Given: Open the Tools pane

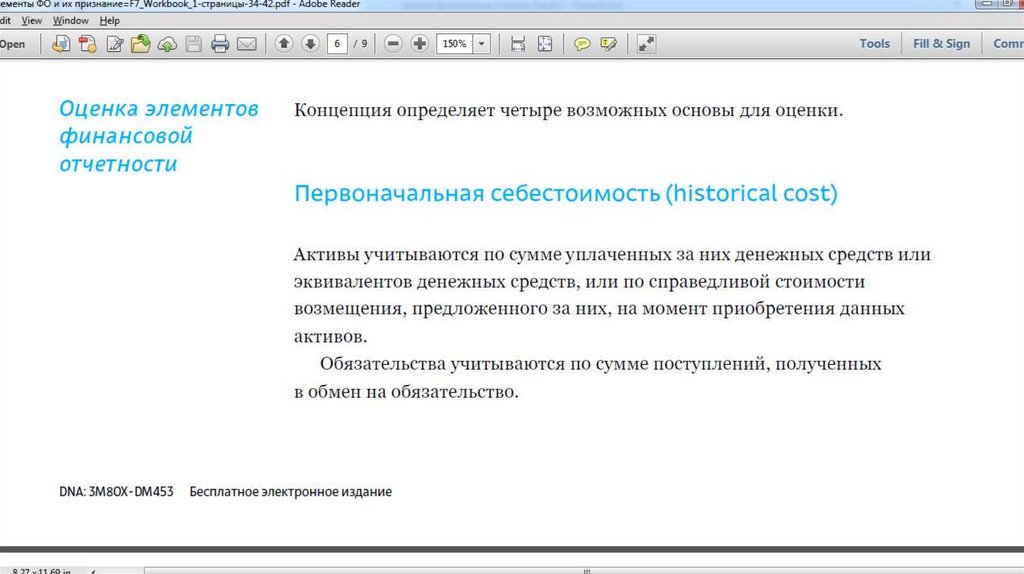Looking at the screenshot, I should [x=874, y=44].
